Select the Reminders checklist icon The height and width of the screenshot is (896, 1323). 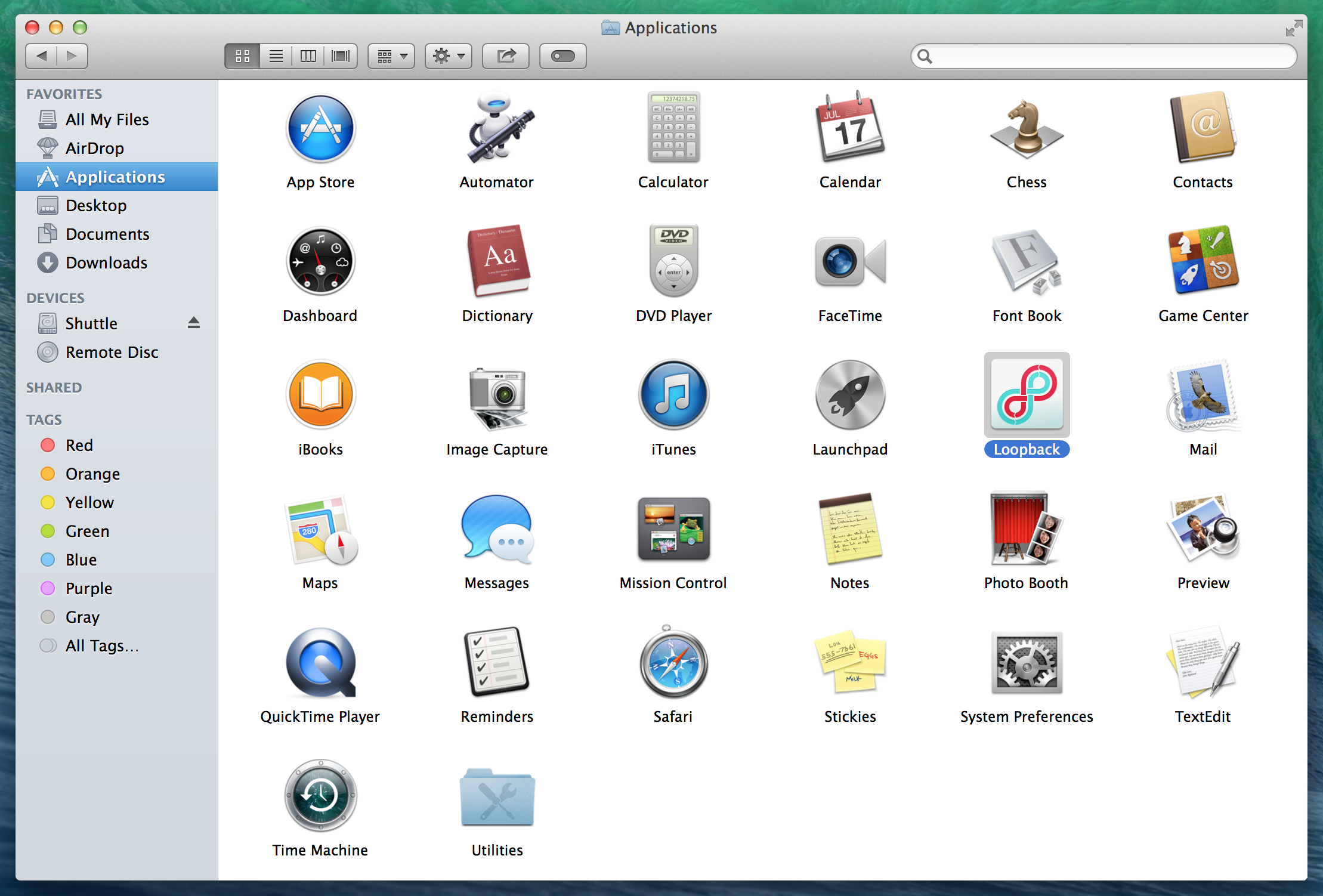[497, 662]
